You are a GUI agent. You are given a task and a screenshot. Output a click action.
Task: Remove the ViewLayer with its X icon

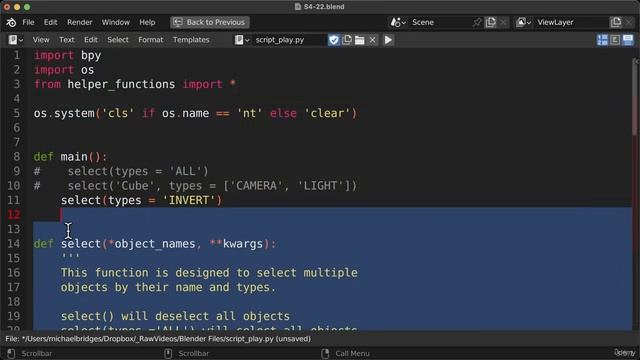click(629, 22)
